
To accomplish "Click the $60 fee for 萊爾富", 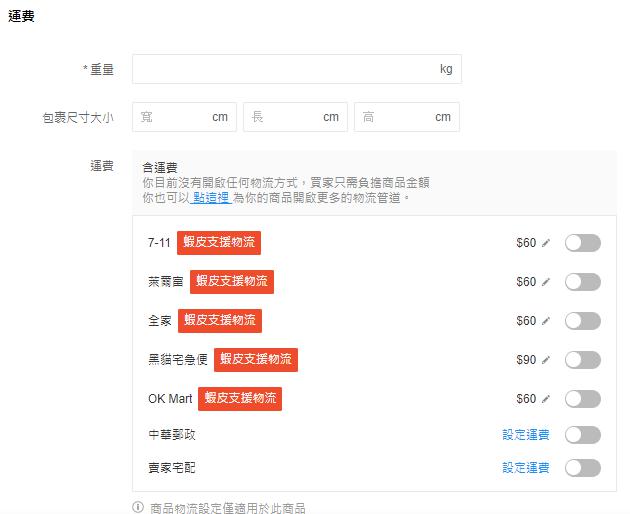I will point(526,282).
